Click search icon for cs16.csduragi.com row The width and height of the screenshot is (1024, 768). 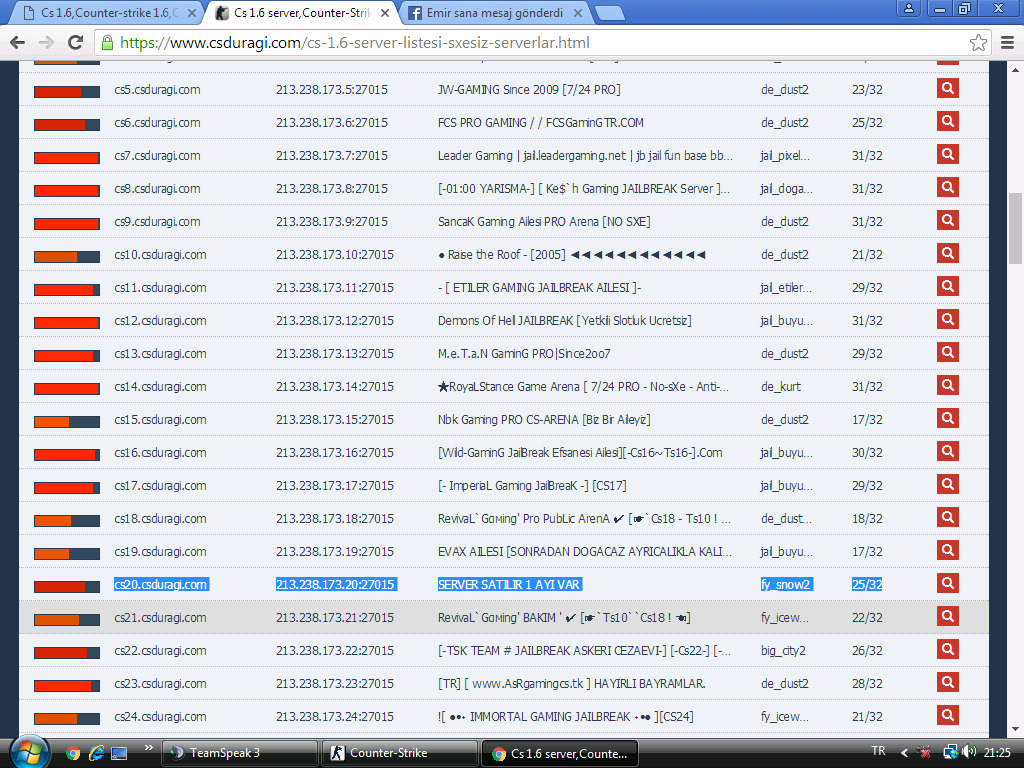[948, 451]
